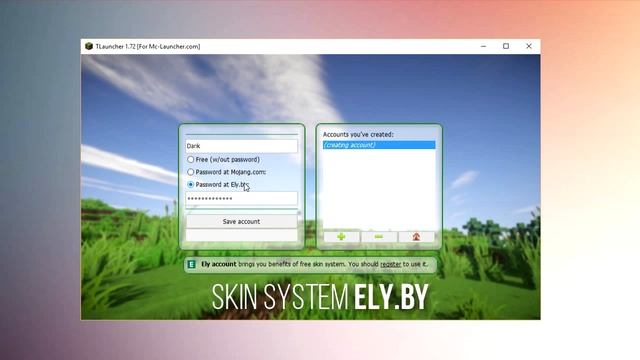The image size is (640, 360).
Task: Maximize the TLauncher window
Action: (x=506, y=46)
